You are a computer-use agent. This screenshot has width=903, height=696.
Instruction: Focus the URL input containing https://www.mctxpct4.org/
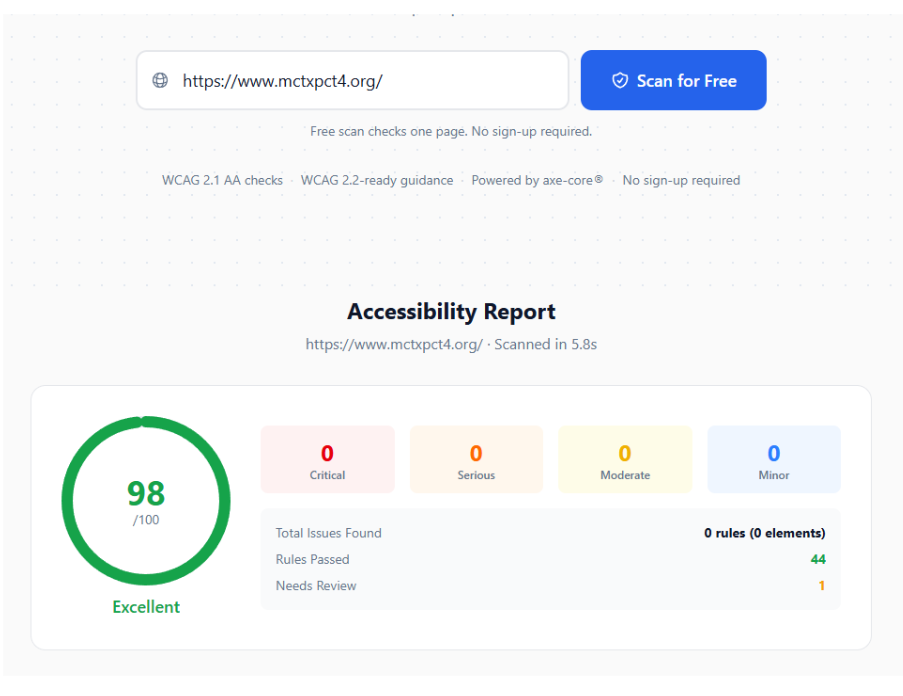[x=352, y=80]
